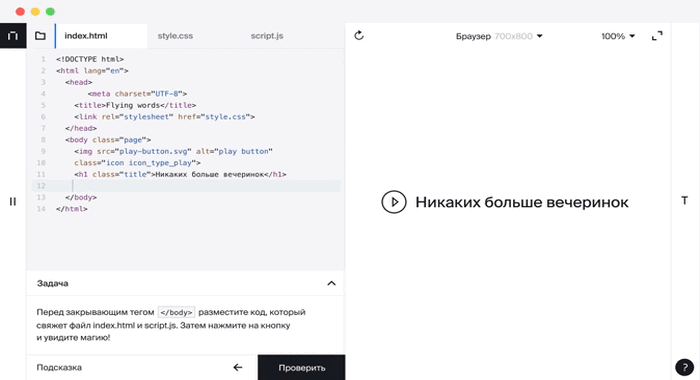Click line number 12 in gutter
Screen dimensions: 700x380
pyautogui.click(x=41, y=186)
